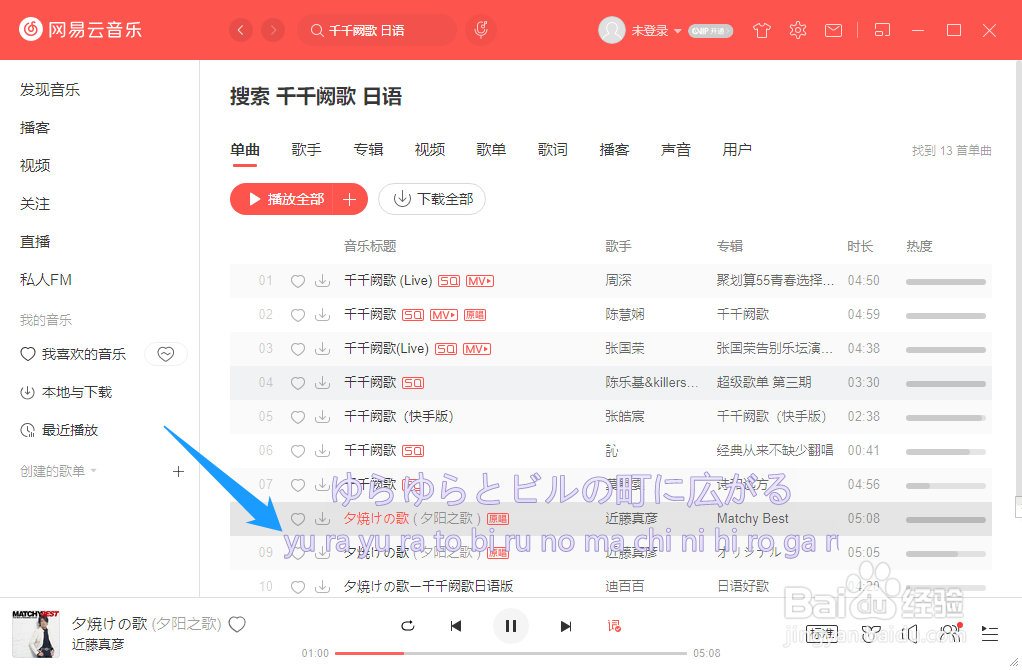Click the VIP 开通 badge

point(711,31)
